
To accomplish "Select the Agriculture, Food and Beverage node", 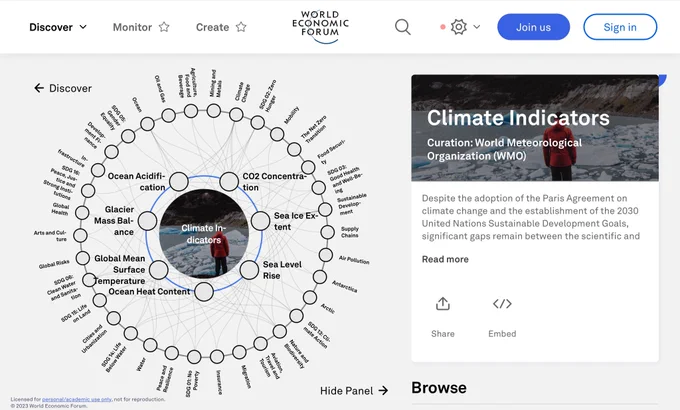I will [191, 111].
